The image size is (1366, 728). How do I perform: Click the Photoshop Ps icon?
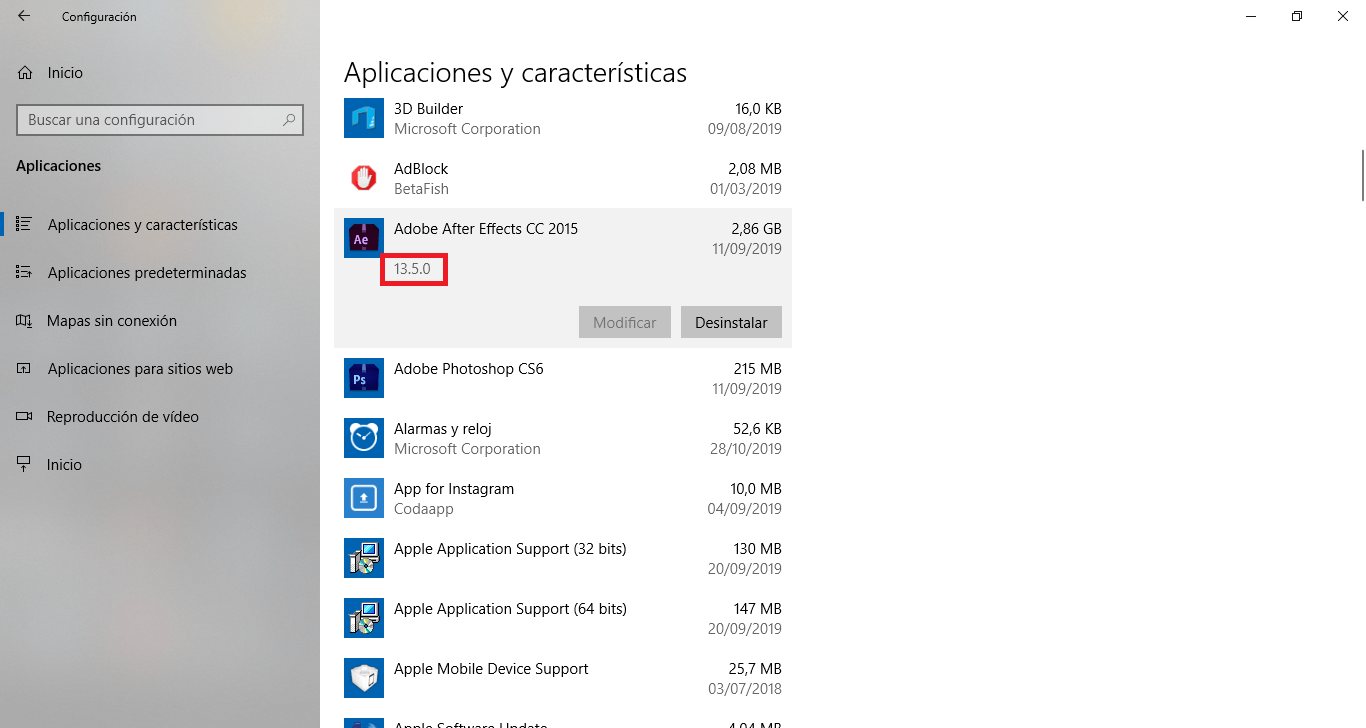[x=363, y=378]
